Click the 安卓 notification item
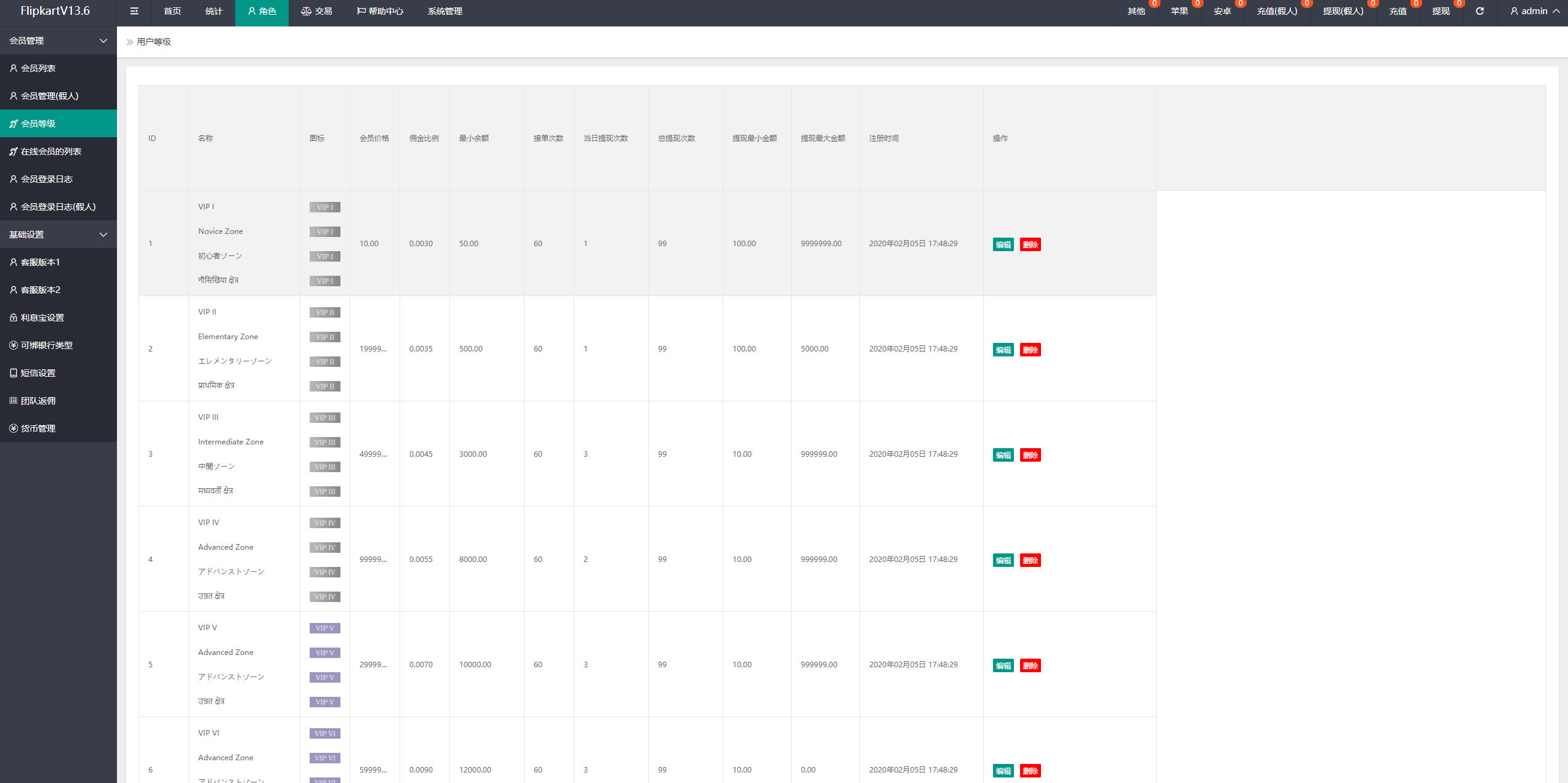Screen dimensions: 1568x783 pyautogui.click(x=1223, y=11)
